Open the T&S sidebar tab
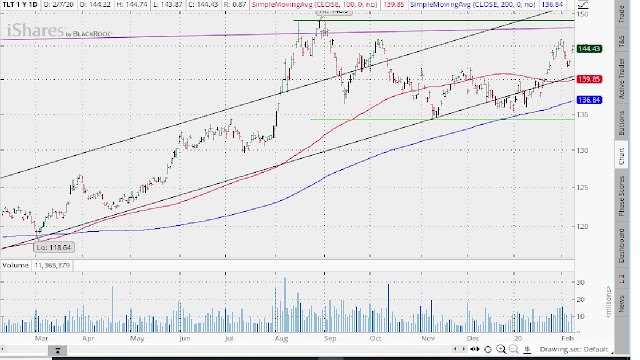 622,41
